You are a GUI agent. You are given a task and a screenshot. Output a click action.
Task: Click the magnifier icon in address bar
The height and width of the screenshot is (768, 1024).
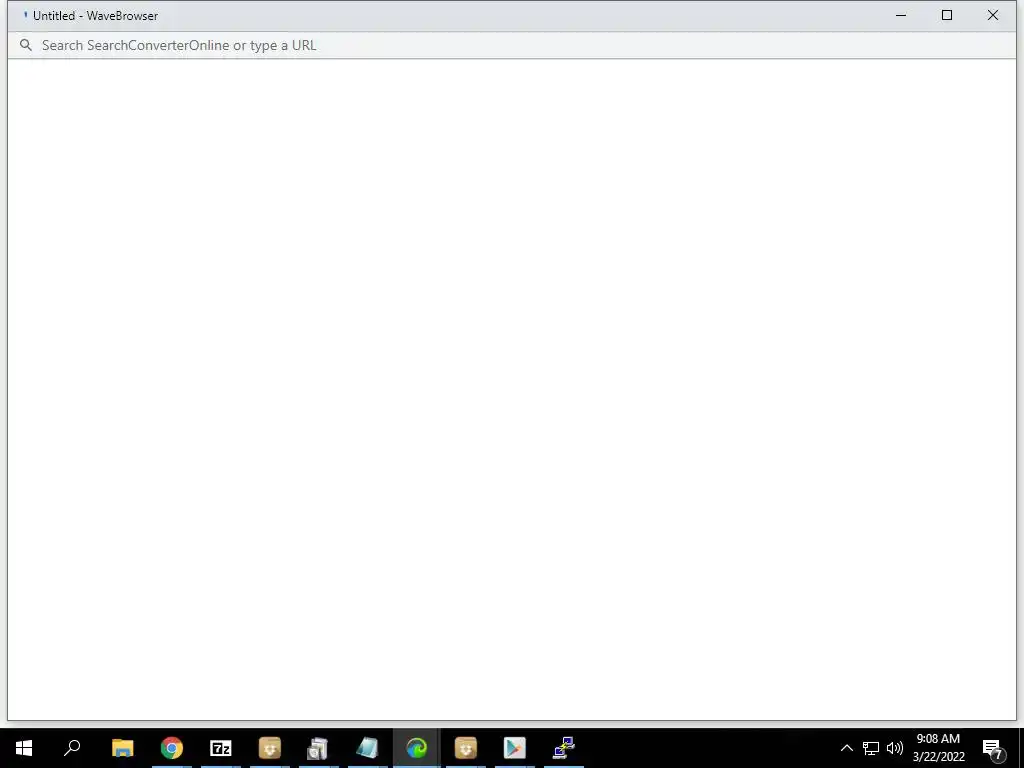pos(25,45)
